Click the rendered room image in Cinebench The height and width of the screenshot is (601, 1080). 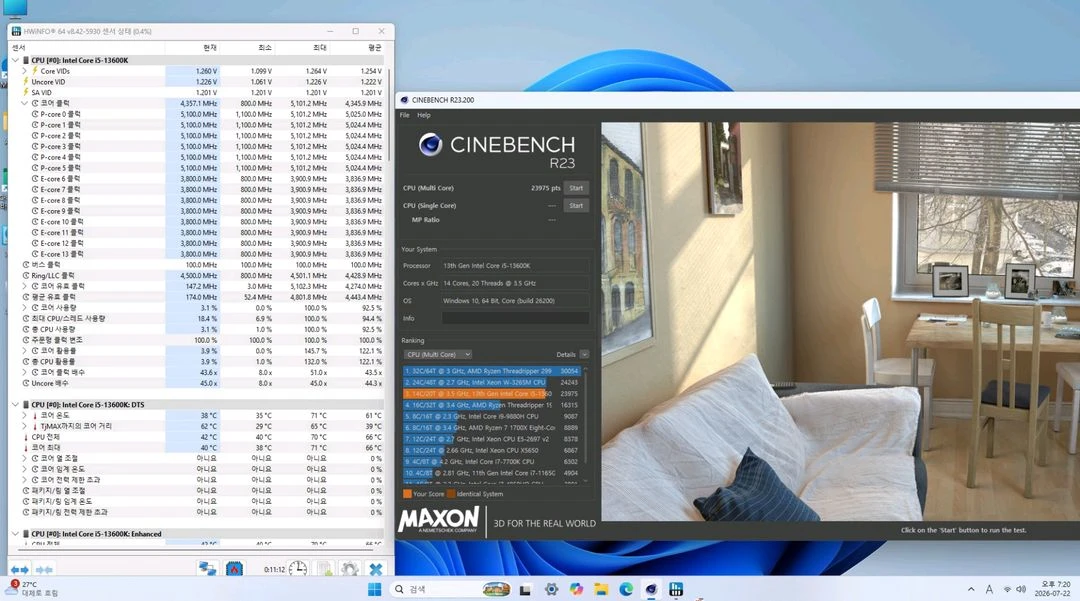tap(840, 321)
